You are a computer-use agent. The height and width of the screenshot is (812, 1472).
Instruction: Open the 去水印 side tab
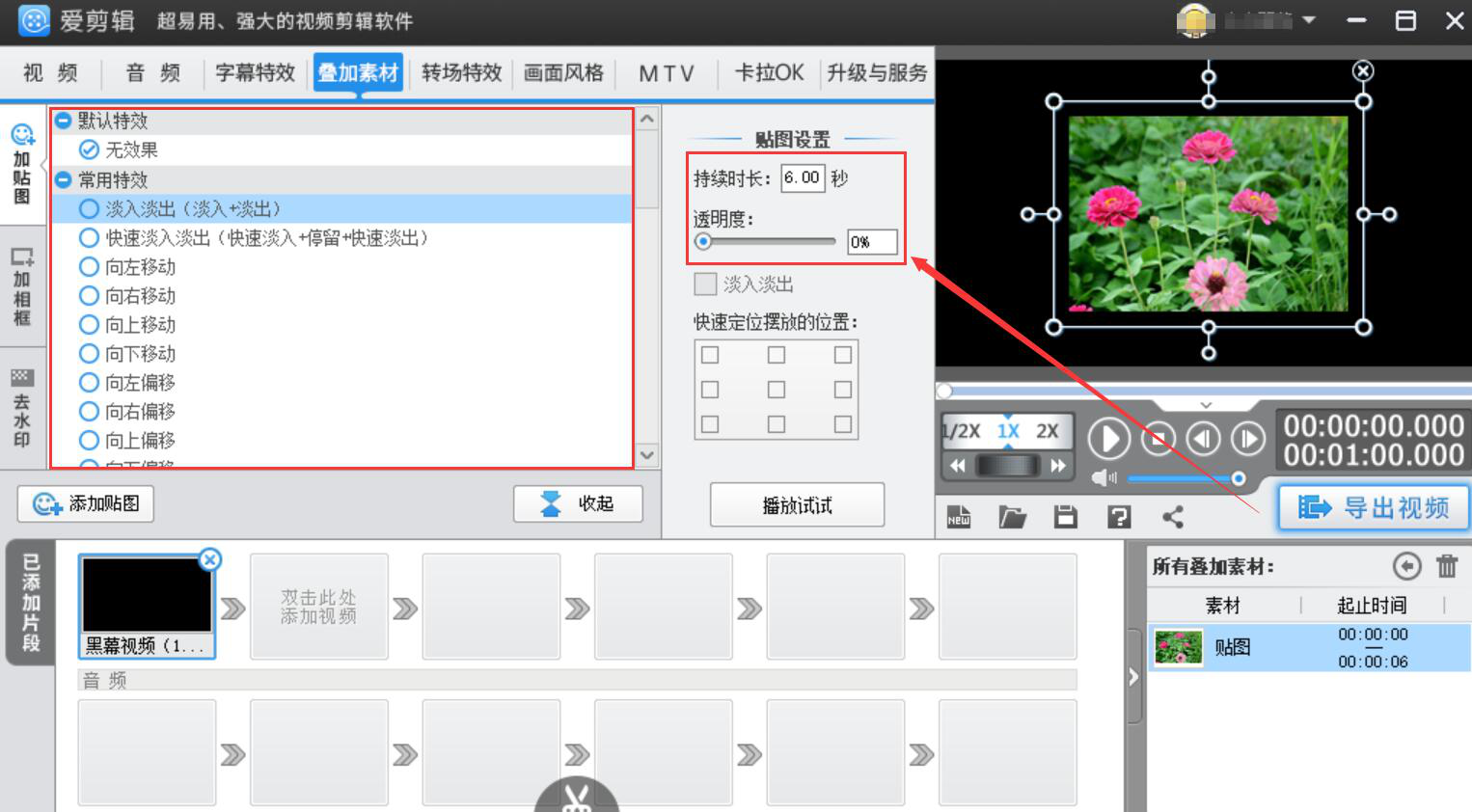point(22,408)
